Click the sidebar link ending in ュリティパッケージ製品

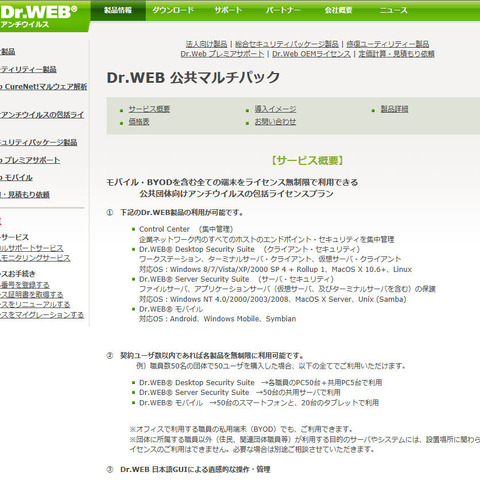coord(39,143)
